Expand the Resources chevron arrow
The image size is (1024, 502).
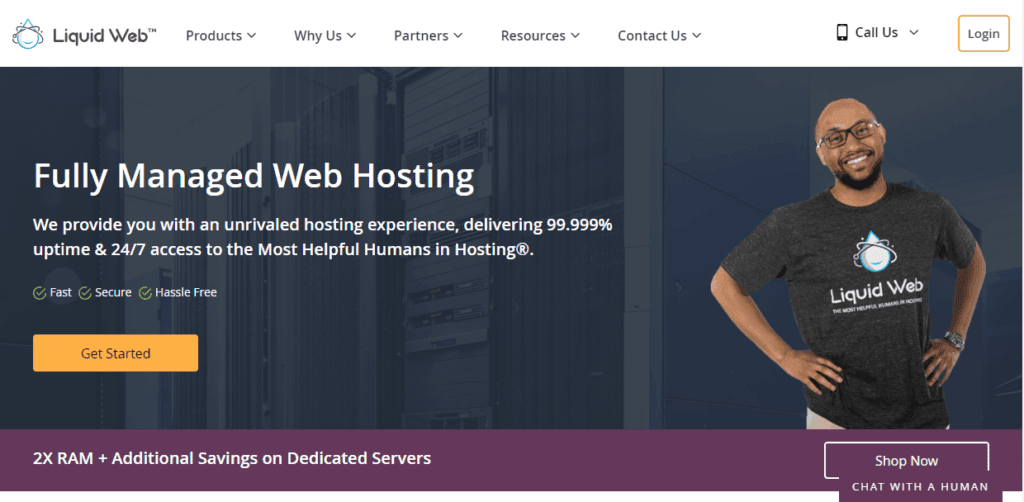[575, 36]
